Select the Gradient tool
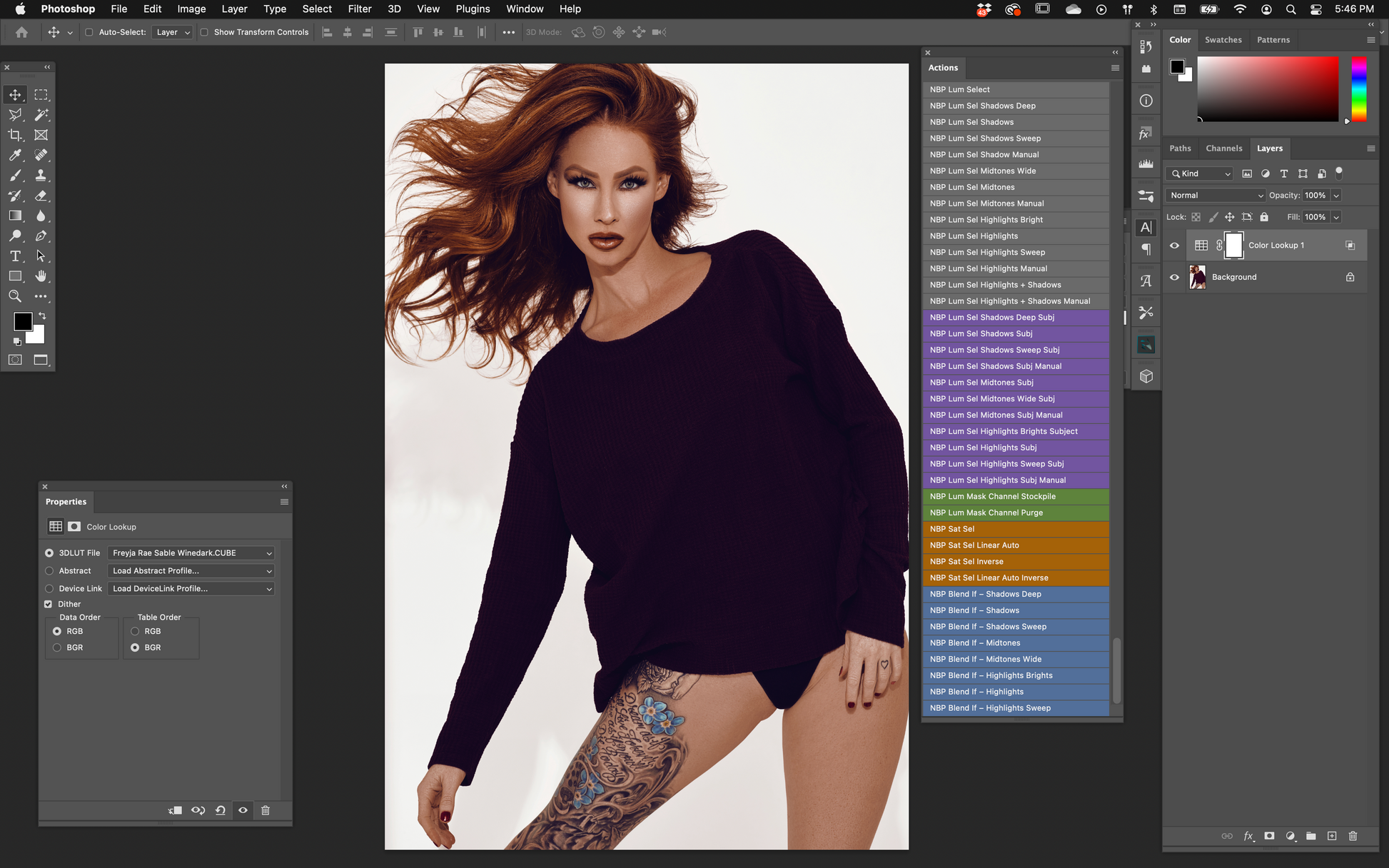This screenshot has width=1389, height=868. [x=15, y=216]
